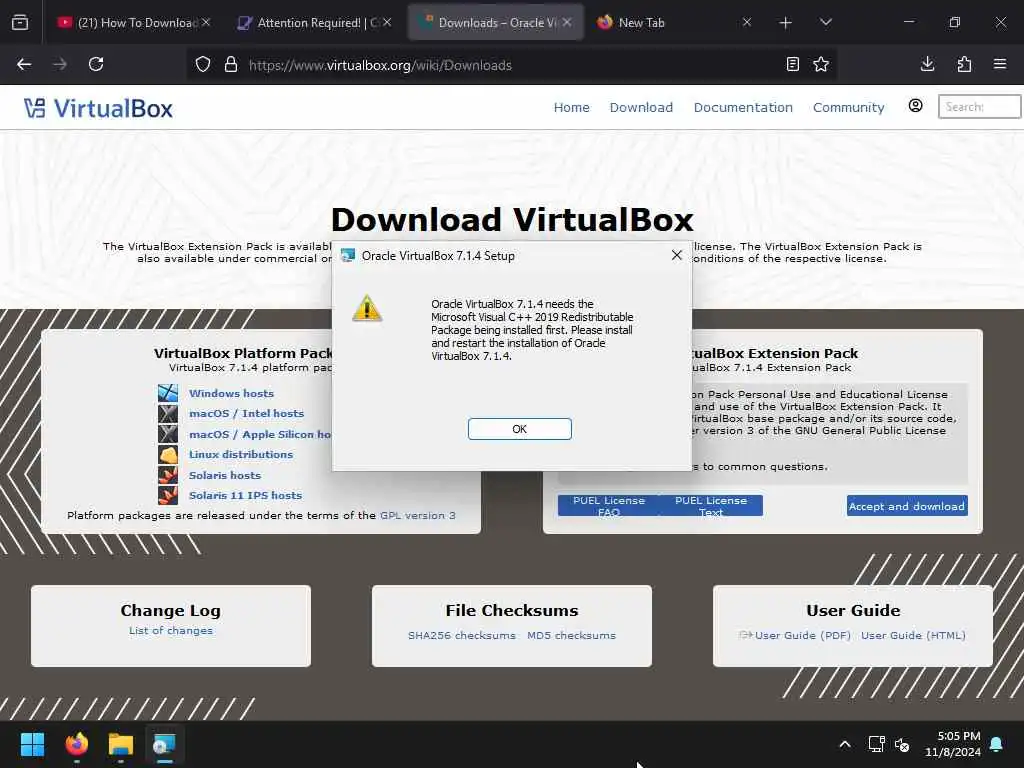1024x768 pixels.
Task: Click the PUEL License Text button
Action: click(711, 505)
